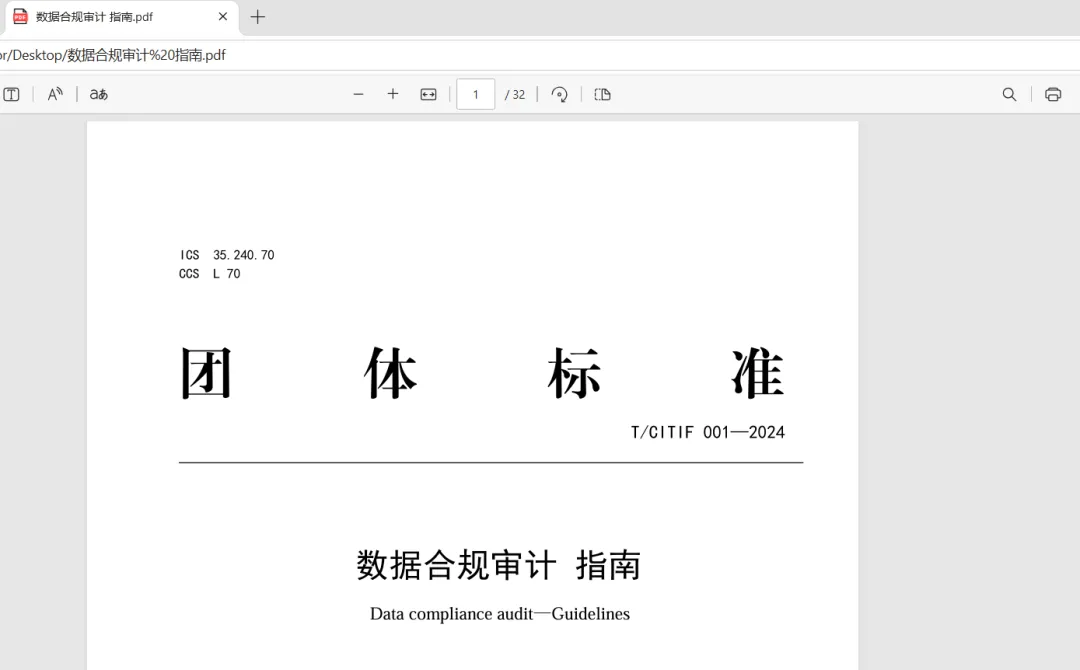Switch page view layout icon
Image resolution: width=1080 pixels, height=670 pixels.
(603, 94)
